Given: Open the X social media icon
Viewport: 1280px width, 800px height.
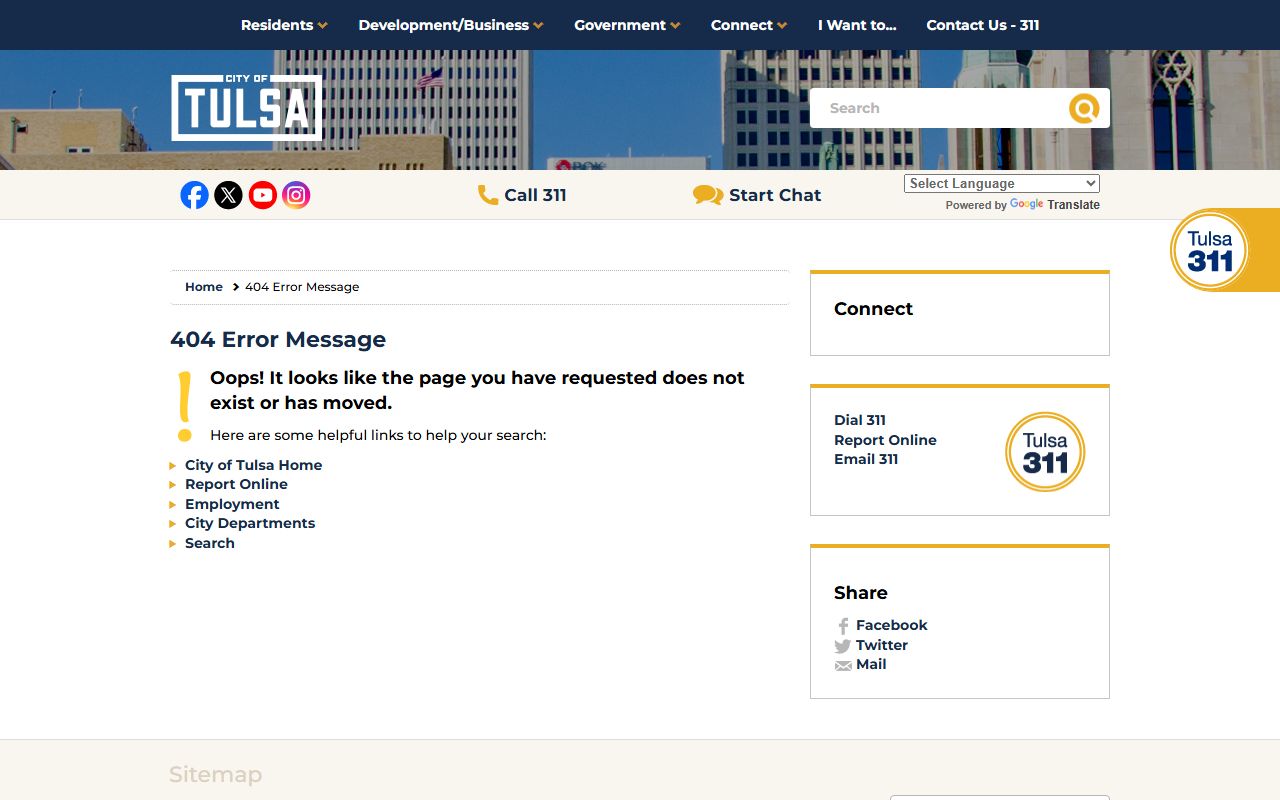Looking at the screenshot, I should (228, 195).
